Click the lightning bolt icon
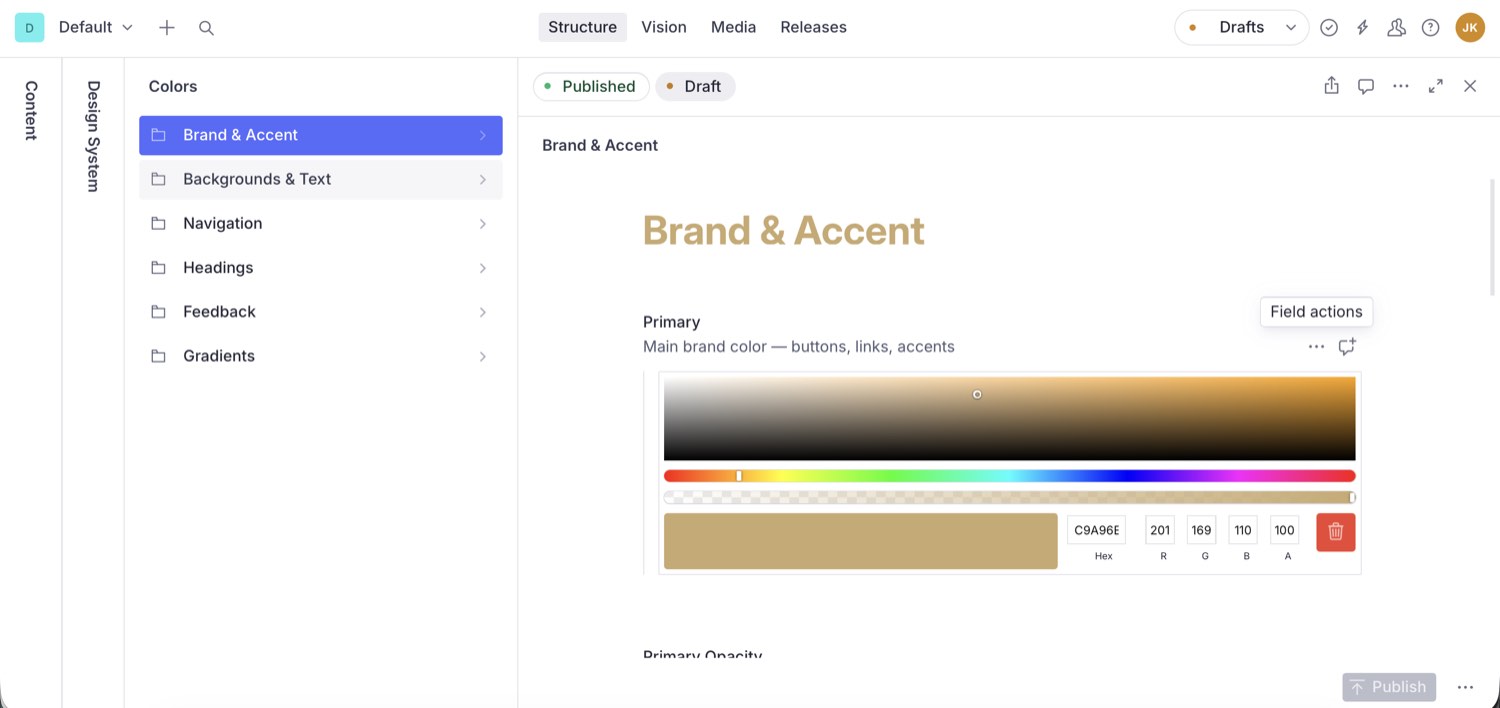1500x708 pixels. click(x=1362, y=28)
